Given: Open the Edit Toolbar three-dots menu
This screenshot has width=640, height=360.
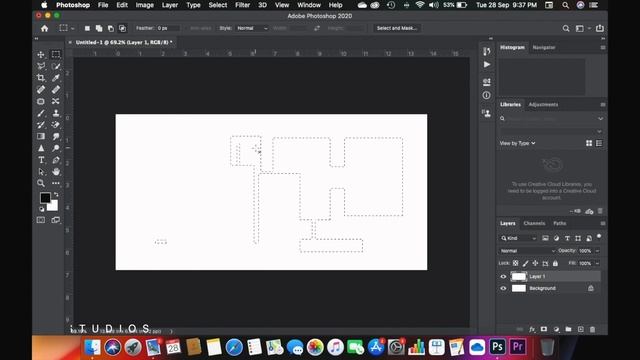Looking at the screenshot, I should coord(56,183).
